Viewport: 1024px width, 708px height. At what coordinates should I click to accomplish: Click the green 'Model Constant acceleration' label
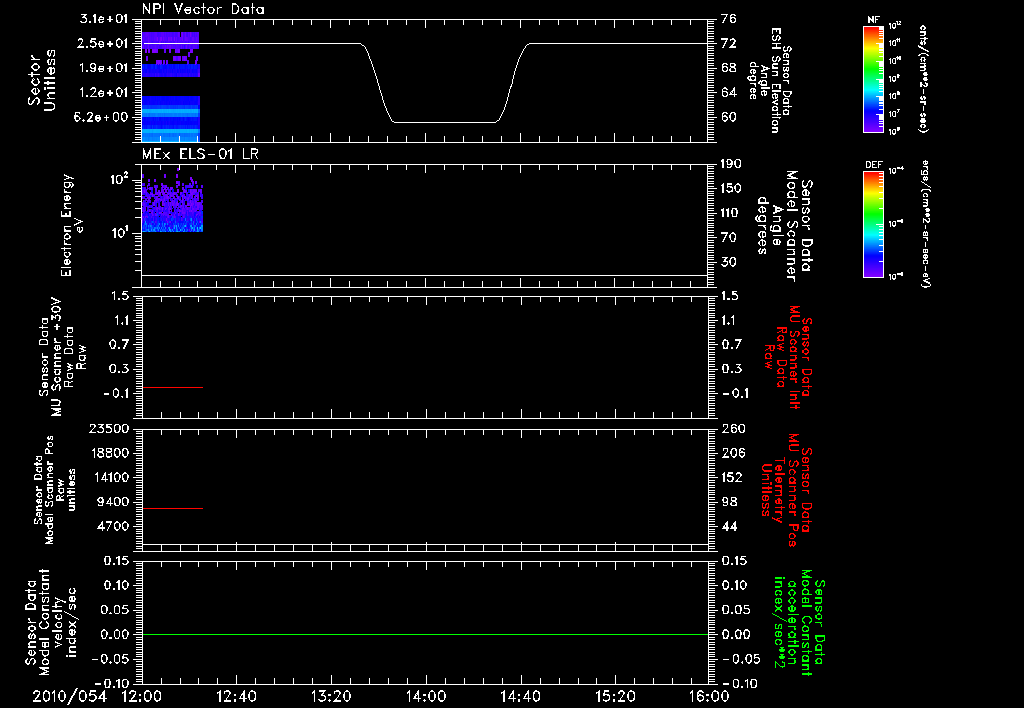(x=799, y=623)
